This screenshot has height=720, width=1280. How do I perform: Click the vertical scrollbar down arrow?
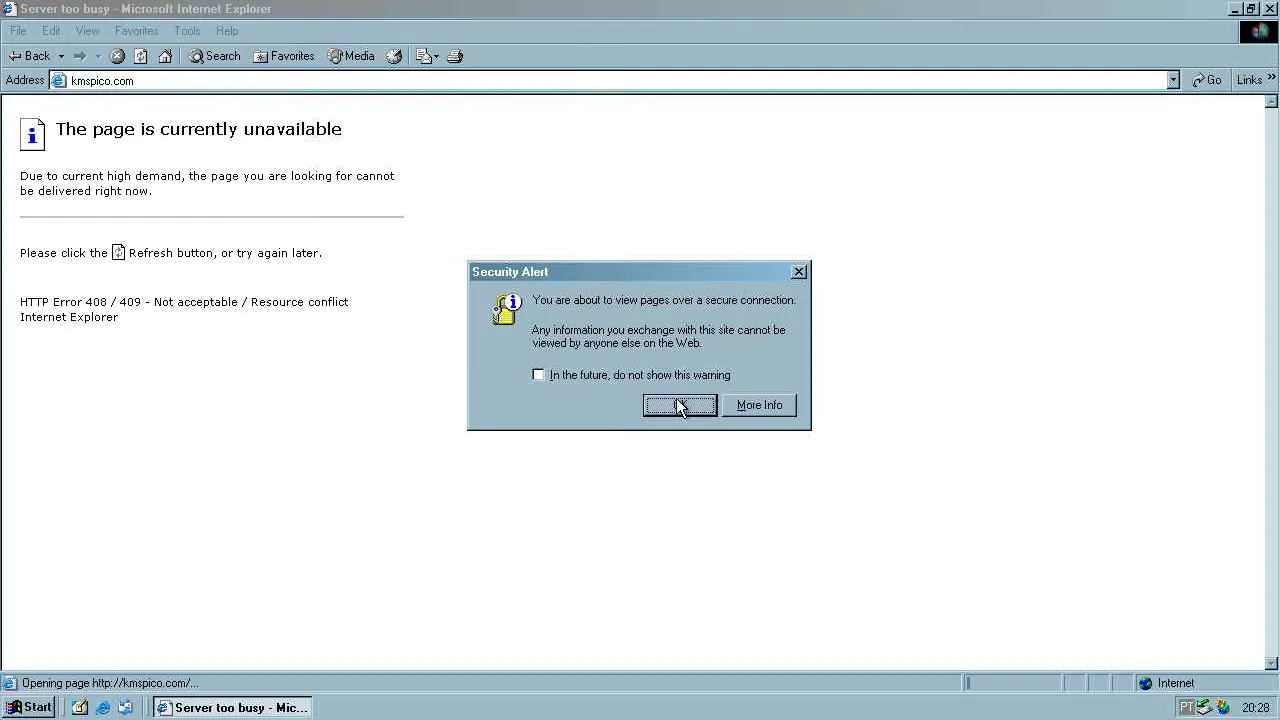point(1272,663)
